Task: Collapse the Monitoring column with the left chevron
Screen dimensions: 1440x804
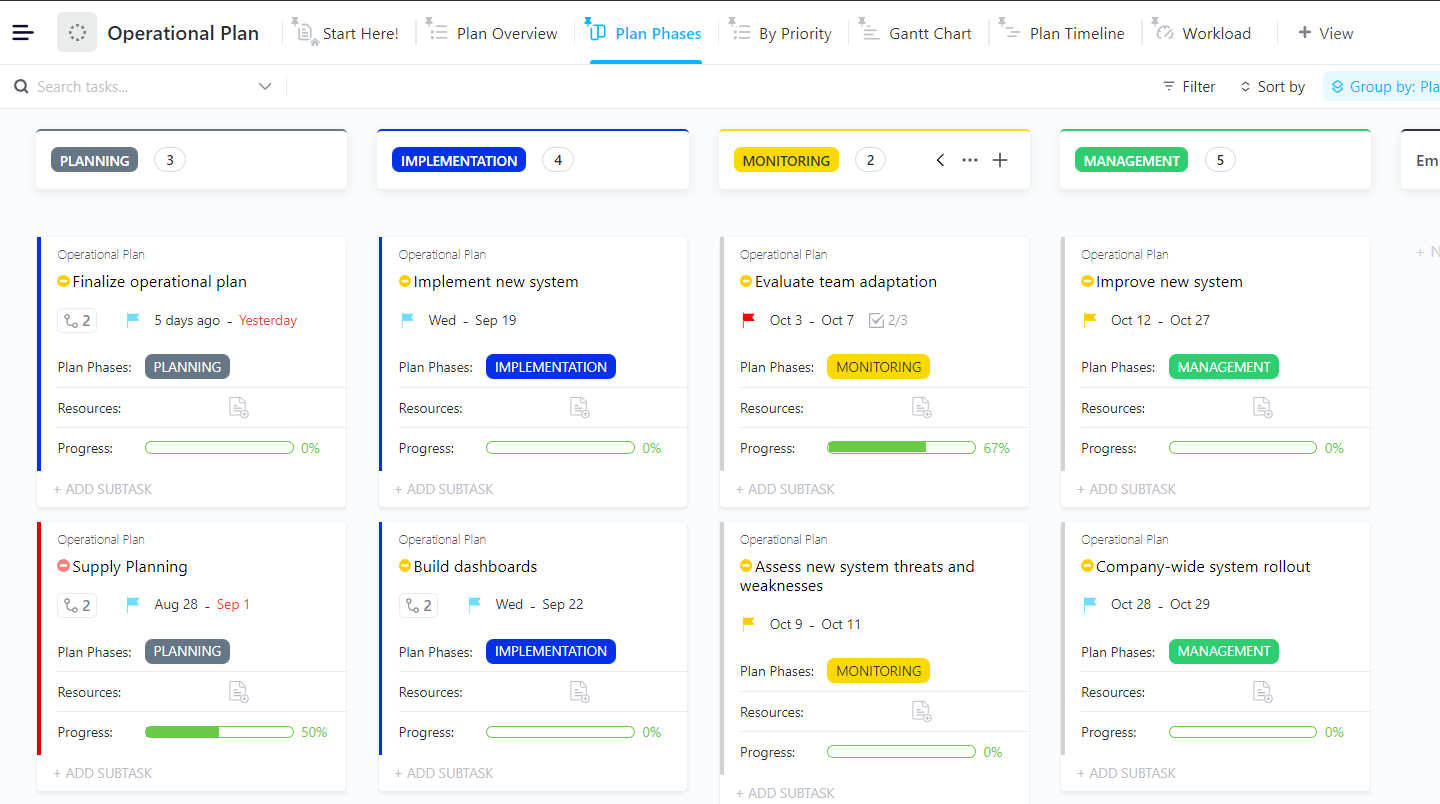Action: [x=940, y=160]
